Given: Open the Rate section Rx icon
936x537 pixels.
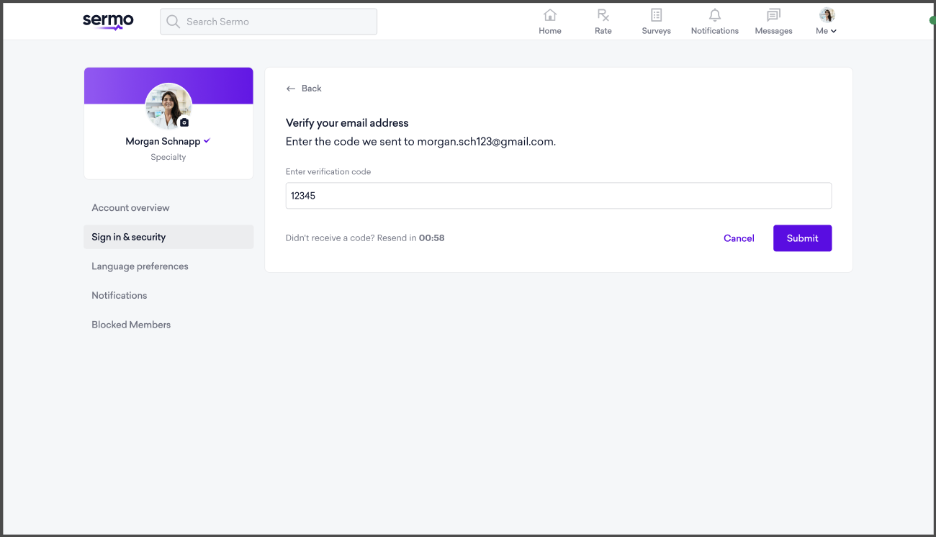Looking at the screenshot, I should tap(603, 15).
